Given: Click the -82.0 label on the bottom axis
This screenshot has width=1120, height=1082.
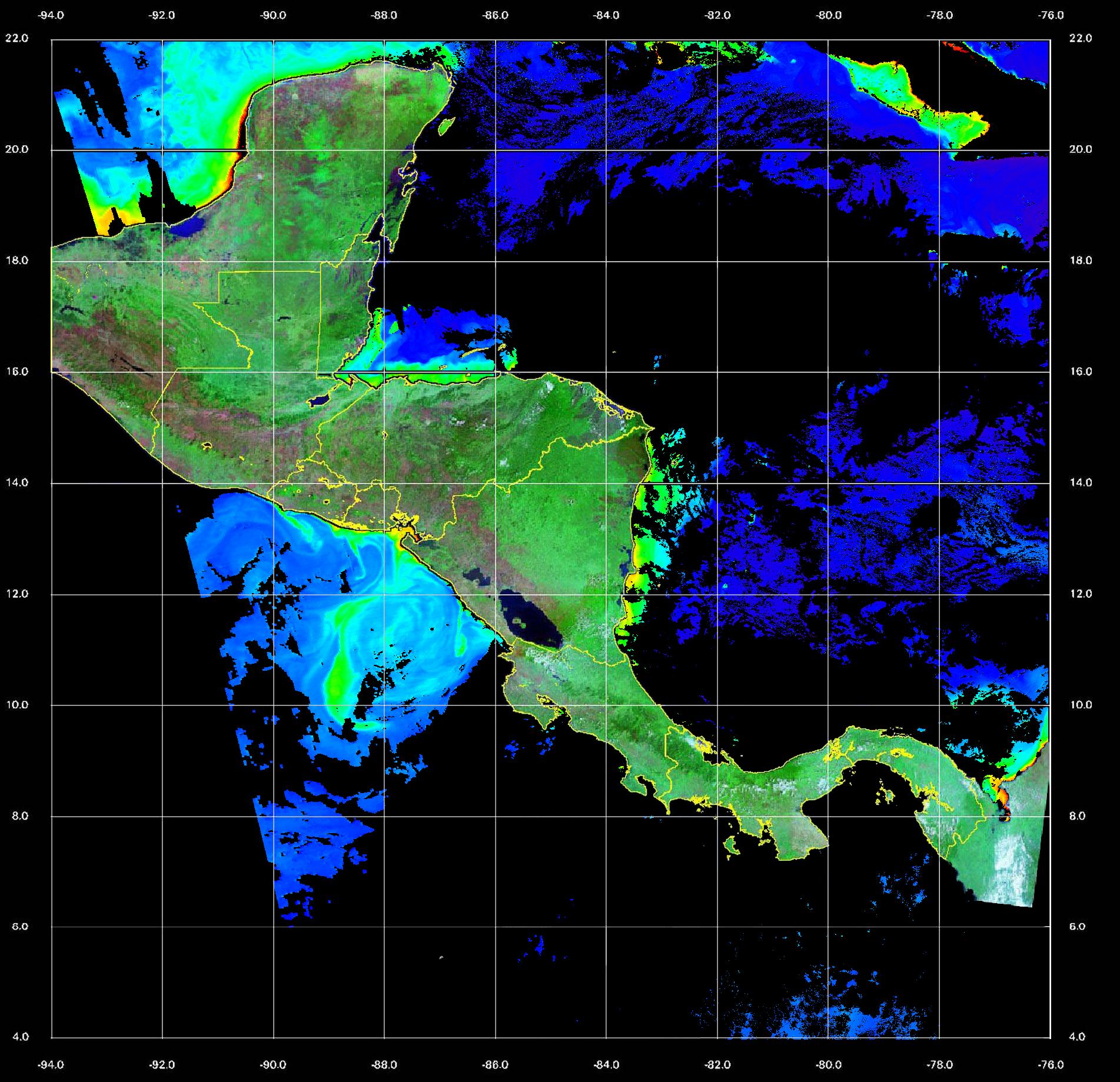Looking at the screenshot, I should click(717, 1064).
